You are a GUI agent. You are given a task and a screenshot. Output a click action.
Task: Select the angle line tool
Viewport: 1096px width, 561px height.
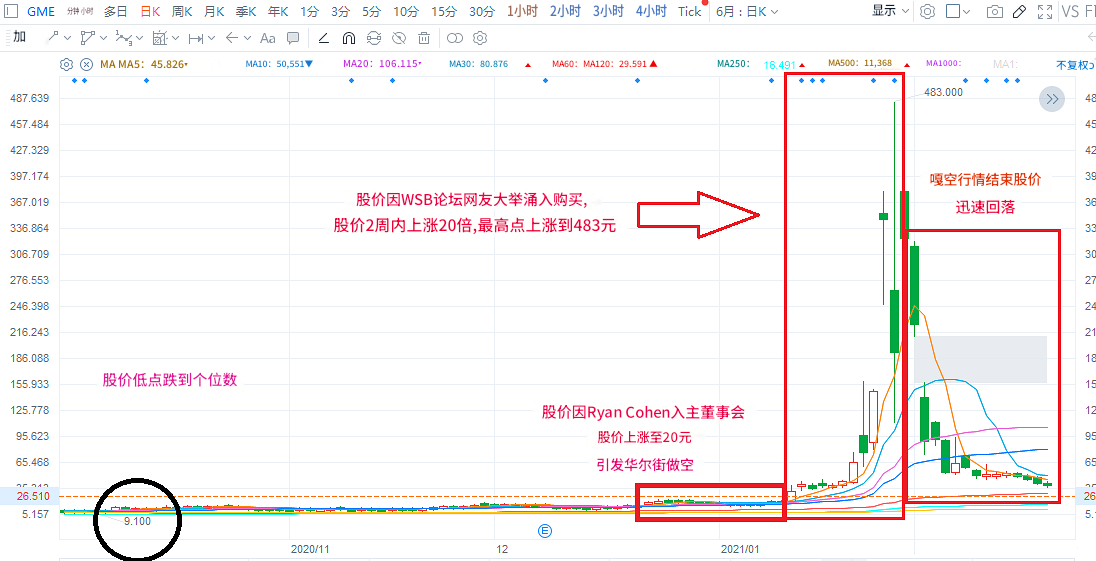point(324,38)
